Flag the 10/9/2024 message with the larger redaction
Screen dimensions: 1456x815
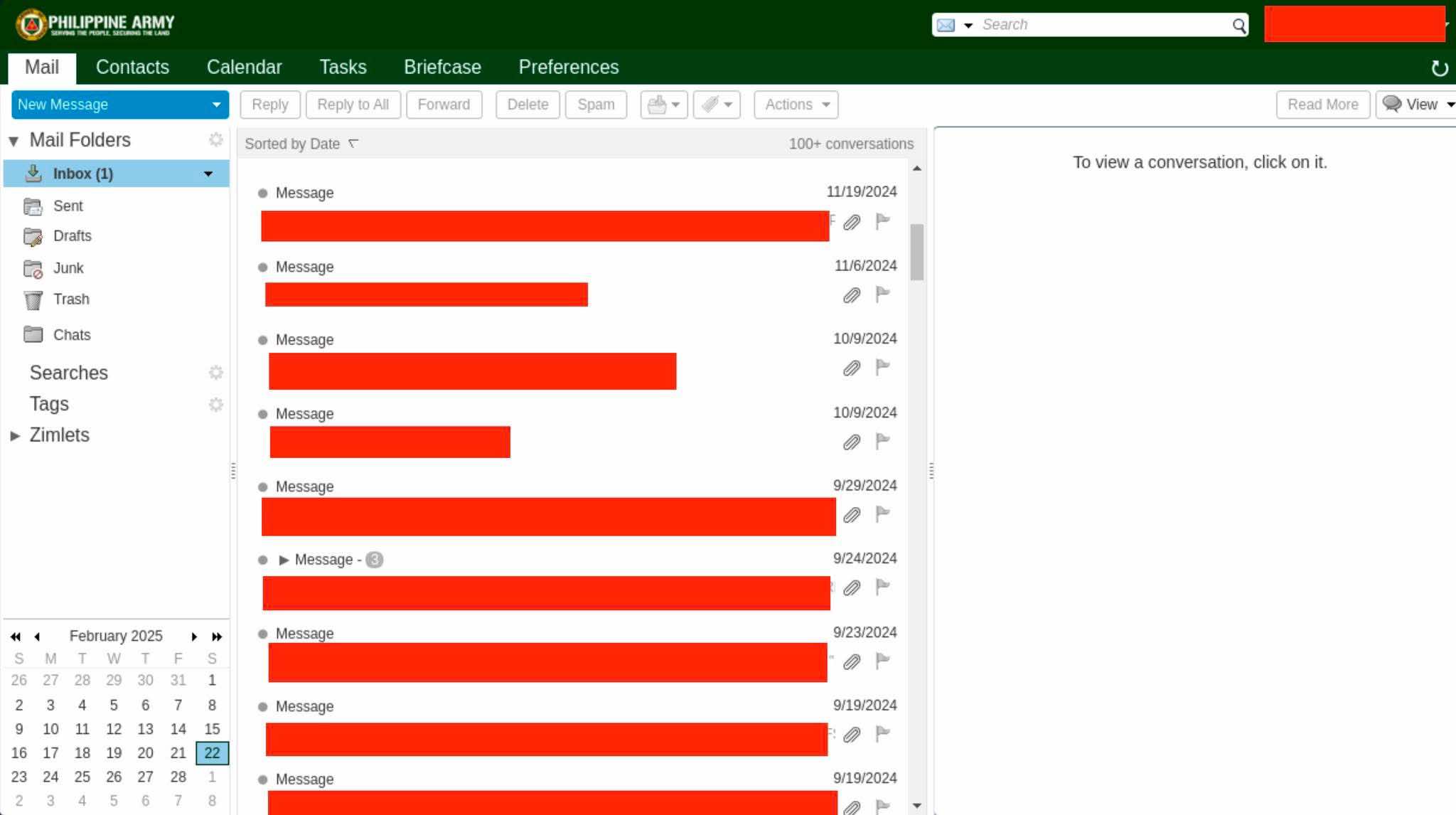click(x=882, y=368)
